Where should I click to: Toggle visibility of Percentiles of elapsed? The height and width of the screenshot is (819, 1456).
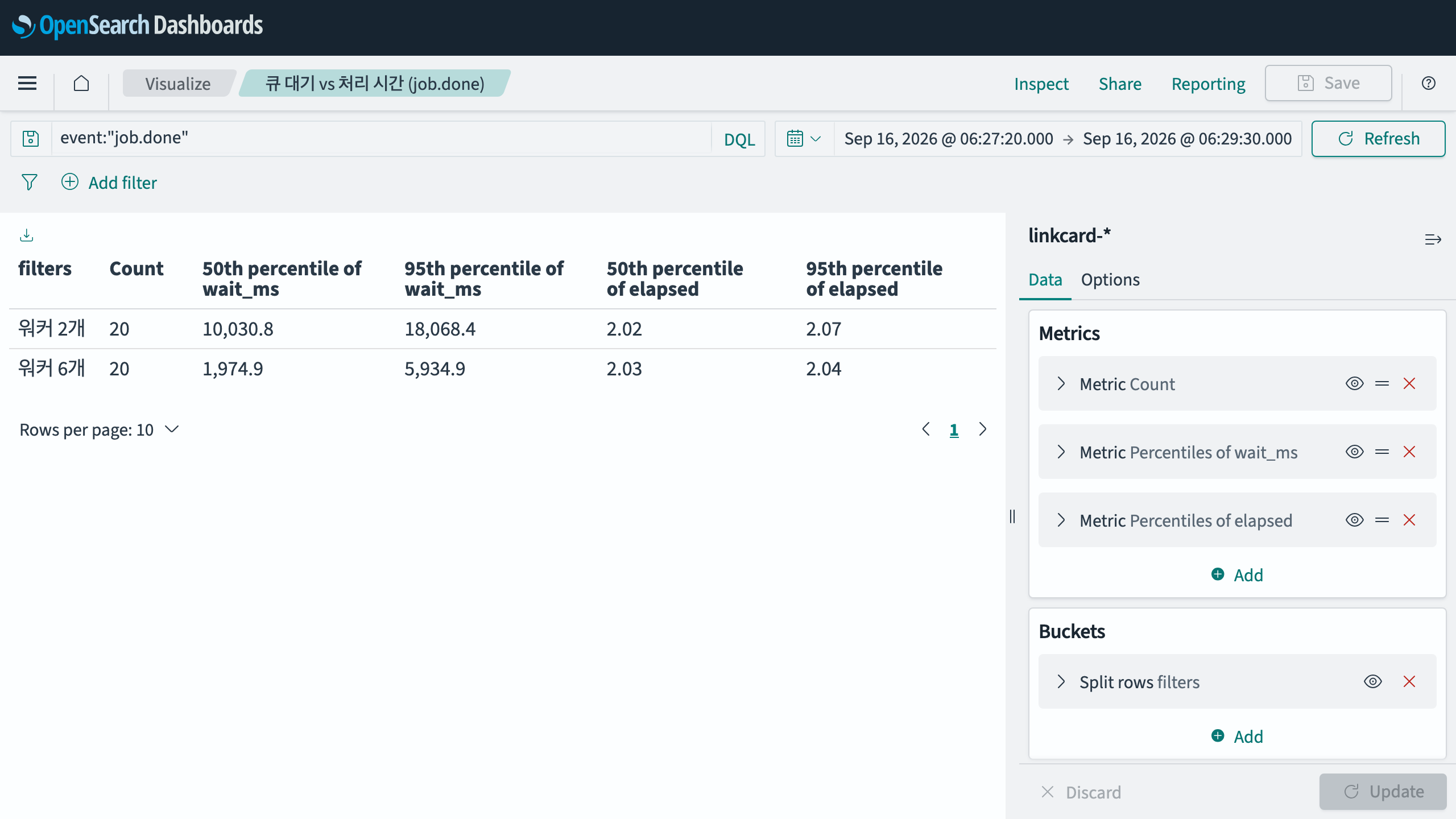pyautogui.click(x=1355, y=520)
